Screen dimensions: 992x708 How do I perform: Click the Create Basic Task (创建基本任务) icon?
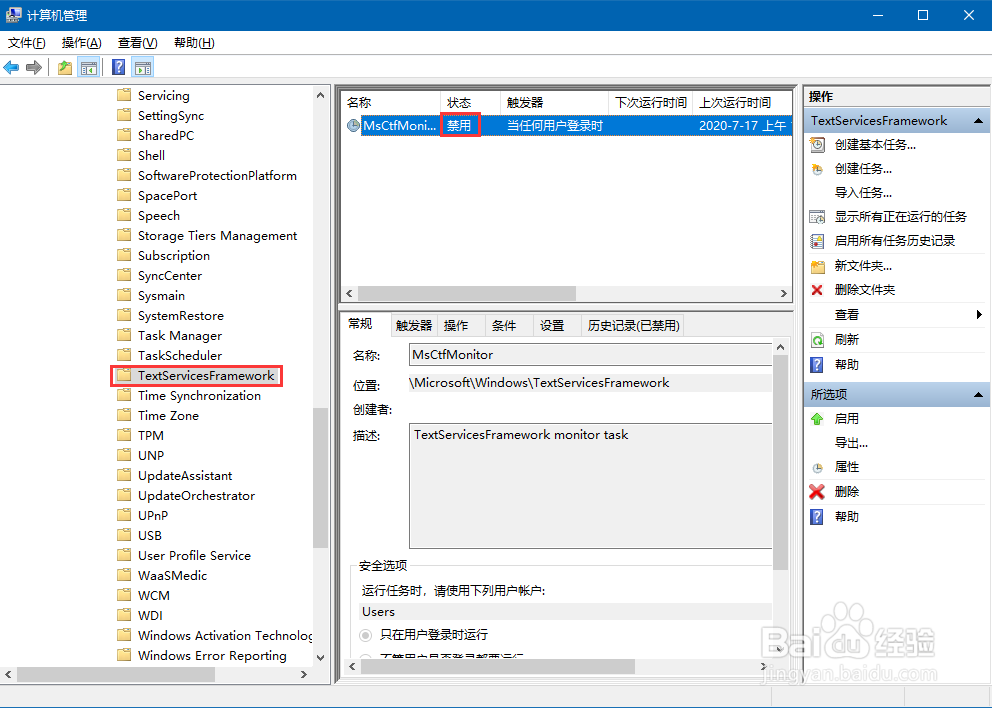(x=817, y=145)
